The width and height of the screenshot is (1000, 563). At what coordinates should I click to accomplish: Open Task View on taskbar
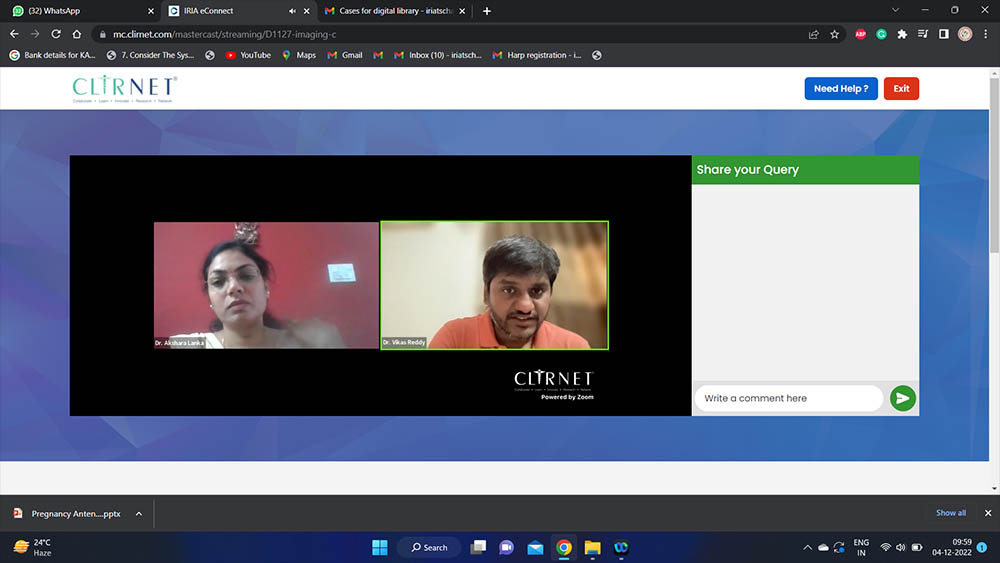478,548
